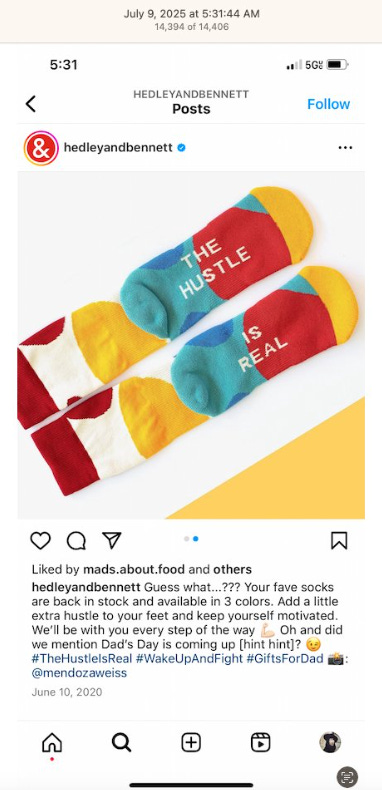
Task: Tap the back arrow icon
Action: (x=31, y=104)
